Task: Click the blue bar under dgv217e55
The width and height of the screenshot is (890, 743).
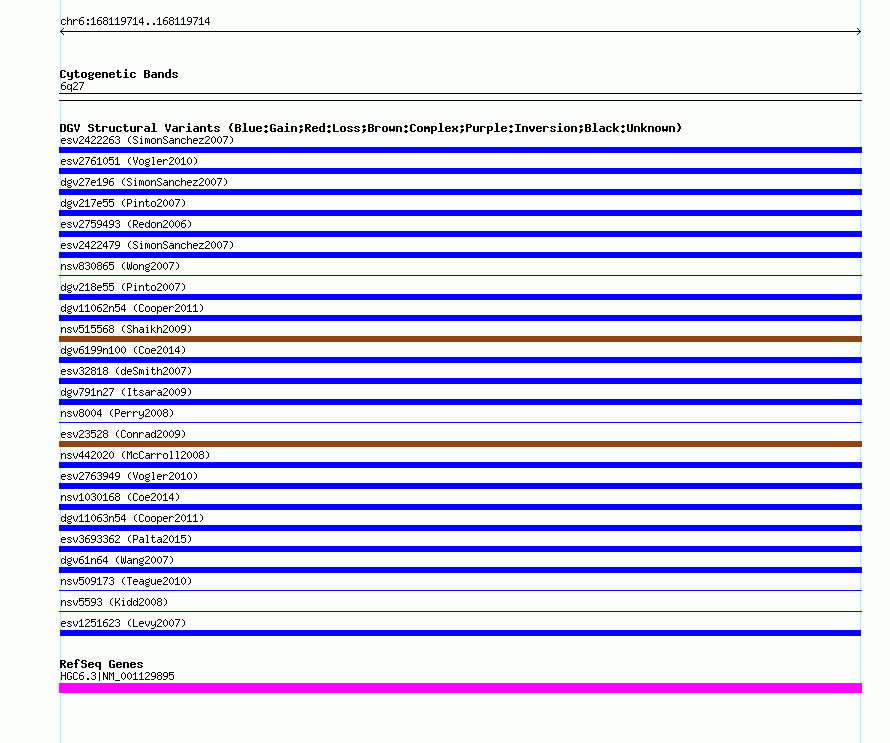Action: [460, 213]
